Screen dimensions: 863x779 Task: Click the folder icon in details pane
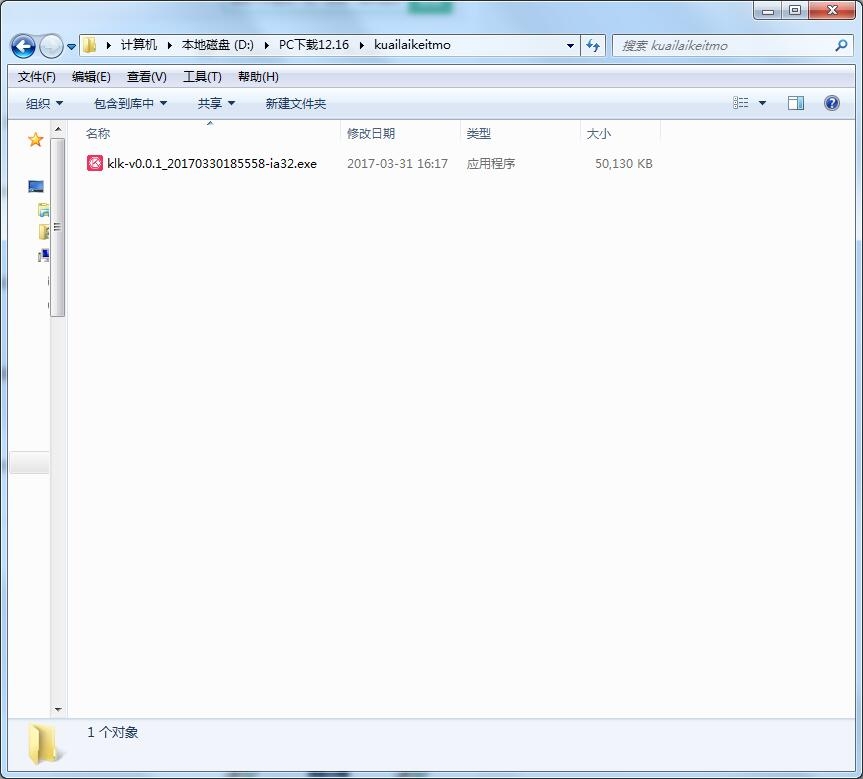tap(44, 744)
